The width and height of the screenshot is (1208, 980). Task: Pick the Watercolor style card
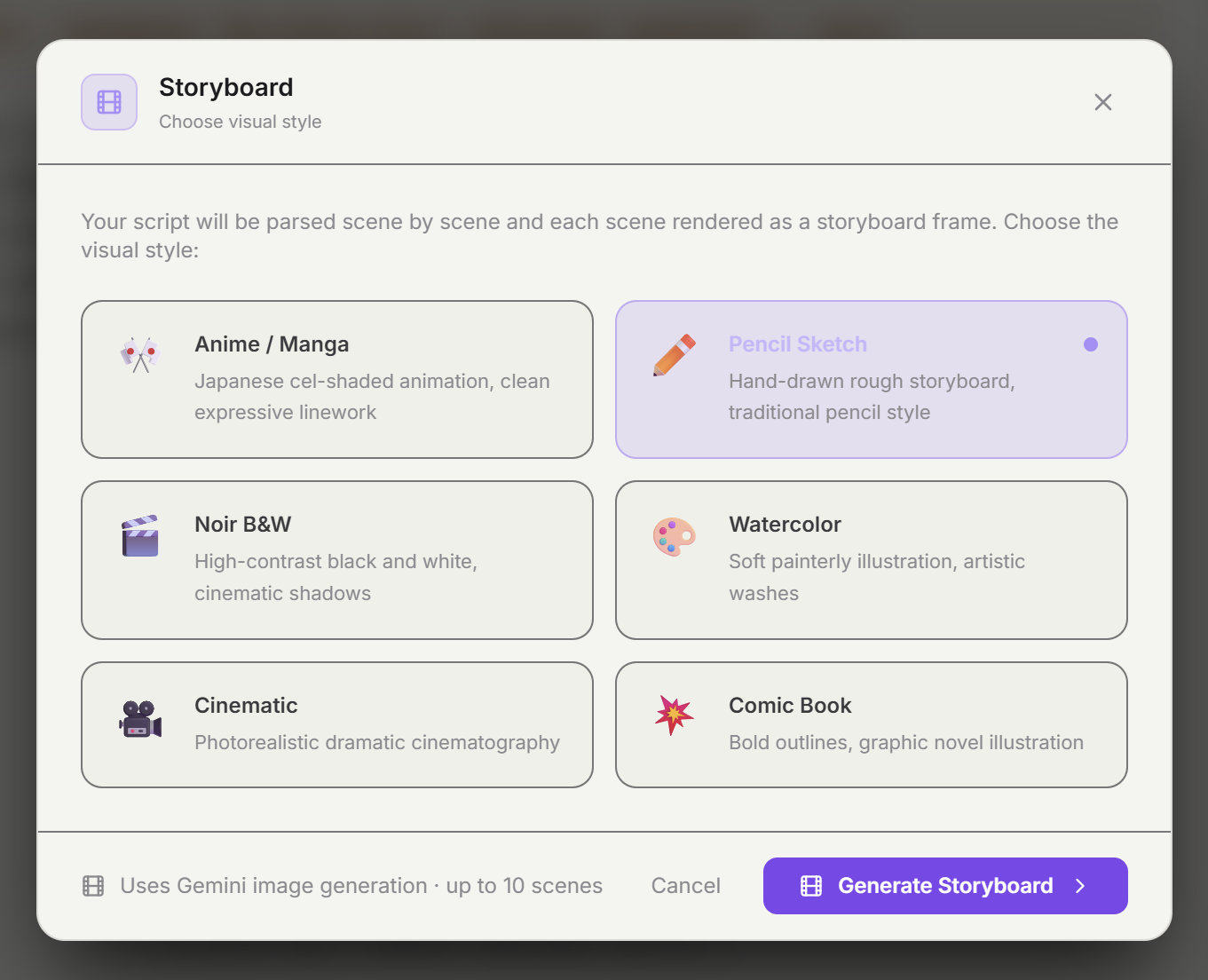872,560
